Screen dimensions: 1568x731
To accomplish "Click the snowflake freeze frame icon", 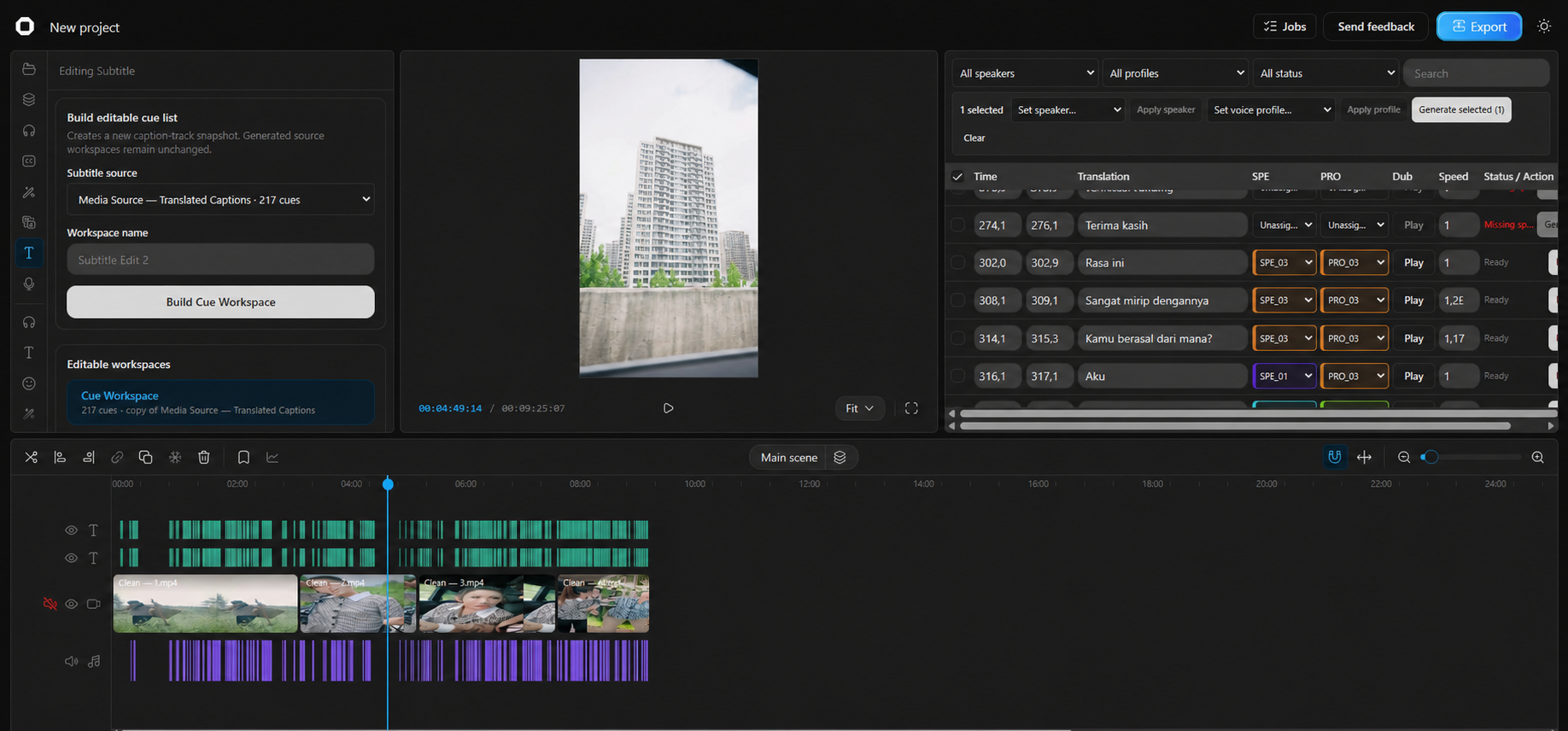I will pos(175,457).
